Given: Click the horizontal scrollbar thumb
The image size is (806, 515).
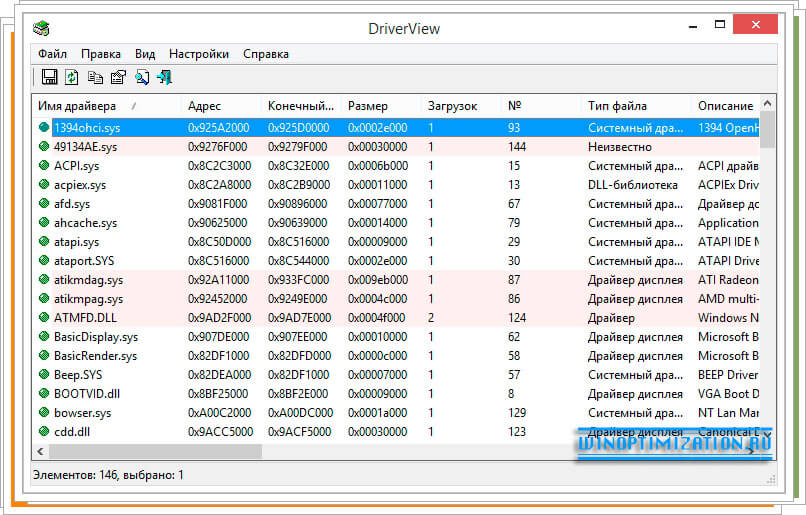Looking at the screenshot, I should 155,451.
